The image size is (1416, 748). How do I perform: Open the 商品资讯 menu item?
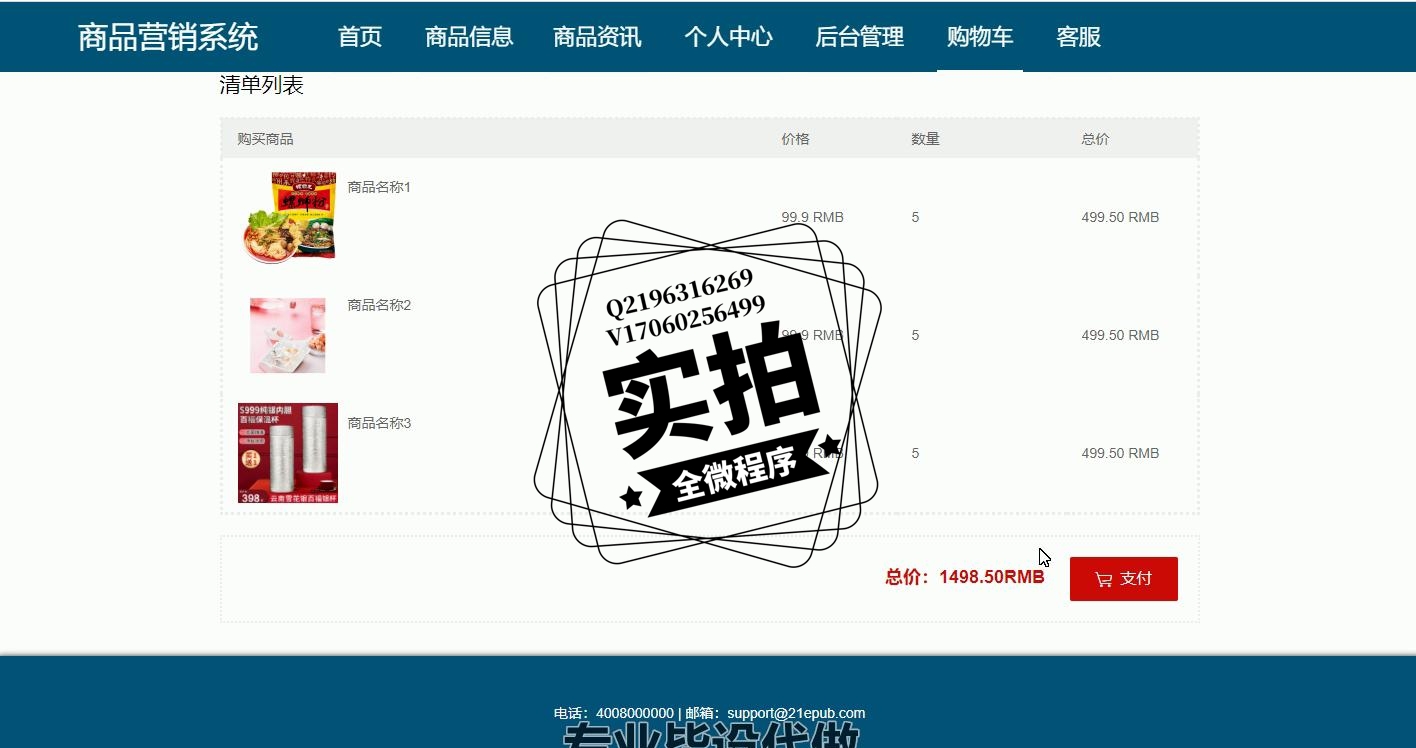coord(598,37)
